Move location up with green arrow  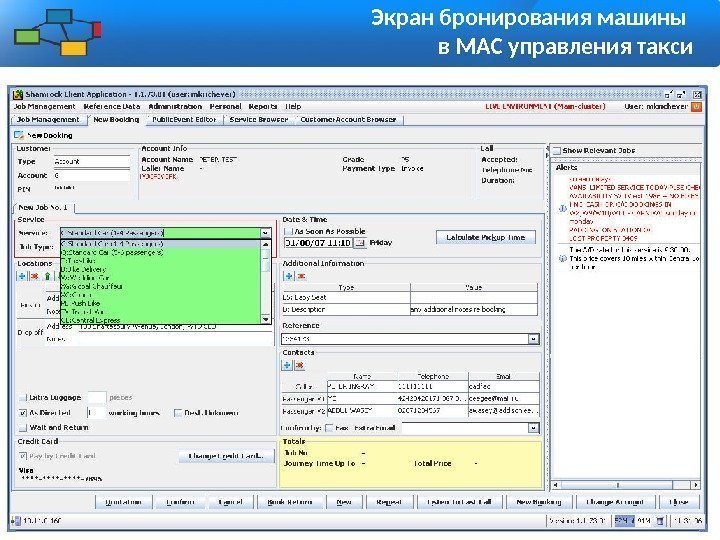[47, 276]
